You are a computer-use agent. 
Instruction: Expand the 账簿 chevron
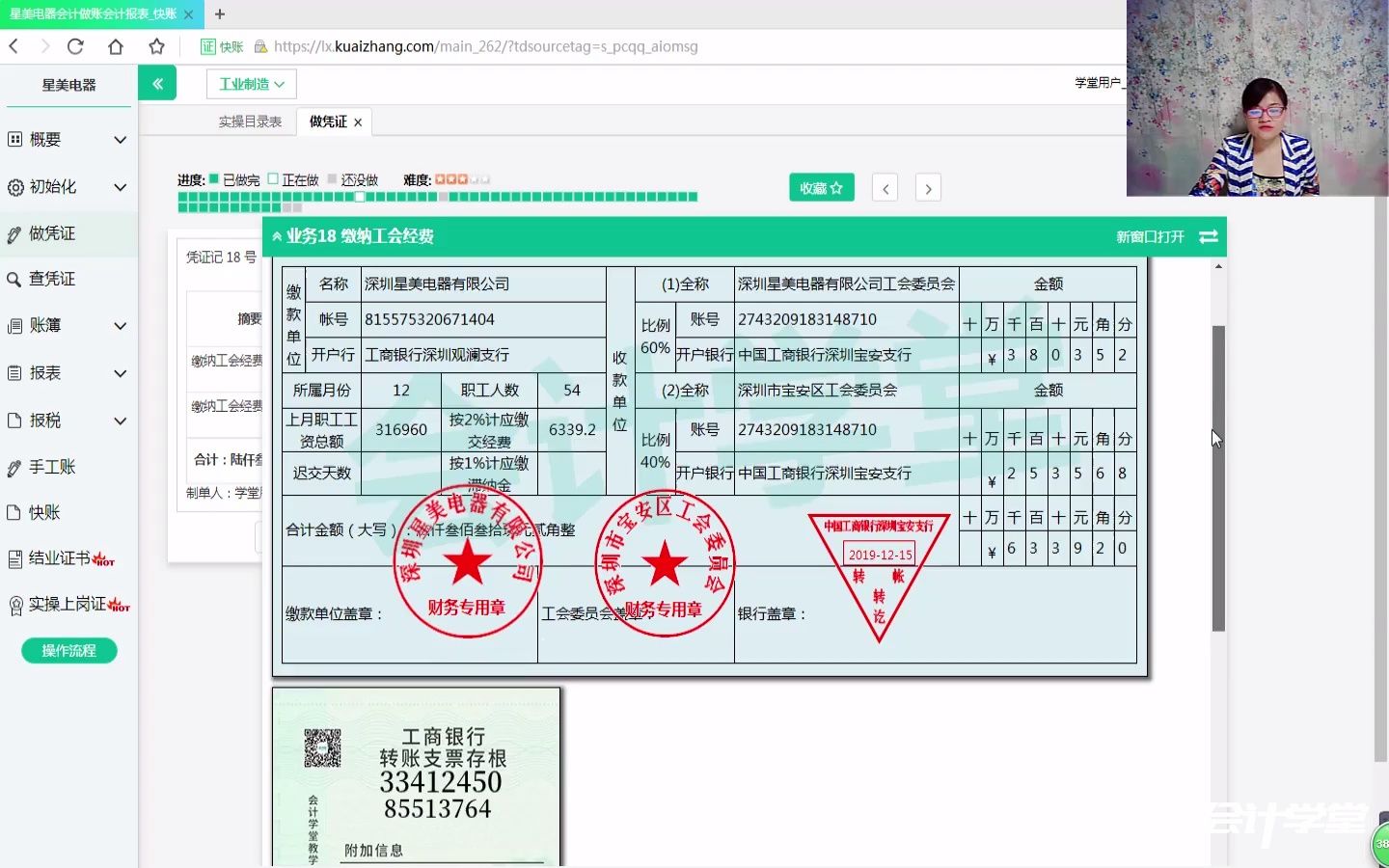[x=120, y=326]
